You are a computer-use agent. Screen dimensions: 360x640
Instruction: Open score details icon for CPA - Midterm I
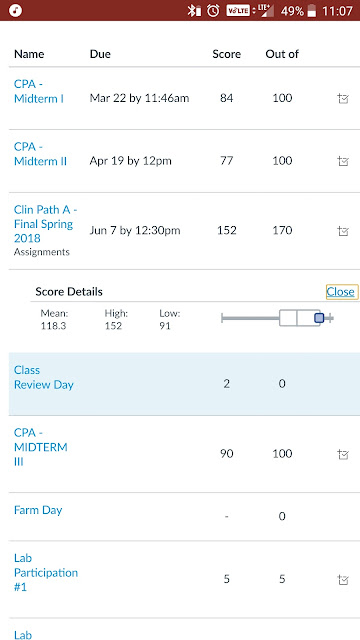pyautogui.click(x=343, y=99)
